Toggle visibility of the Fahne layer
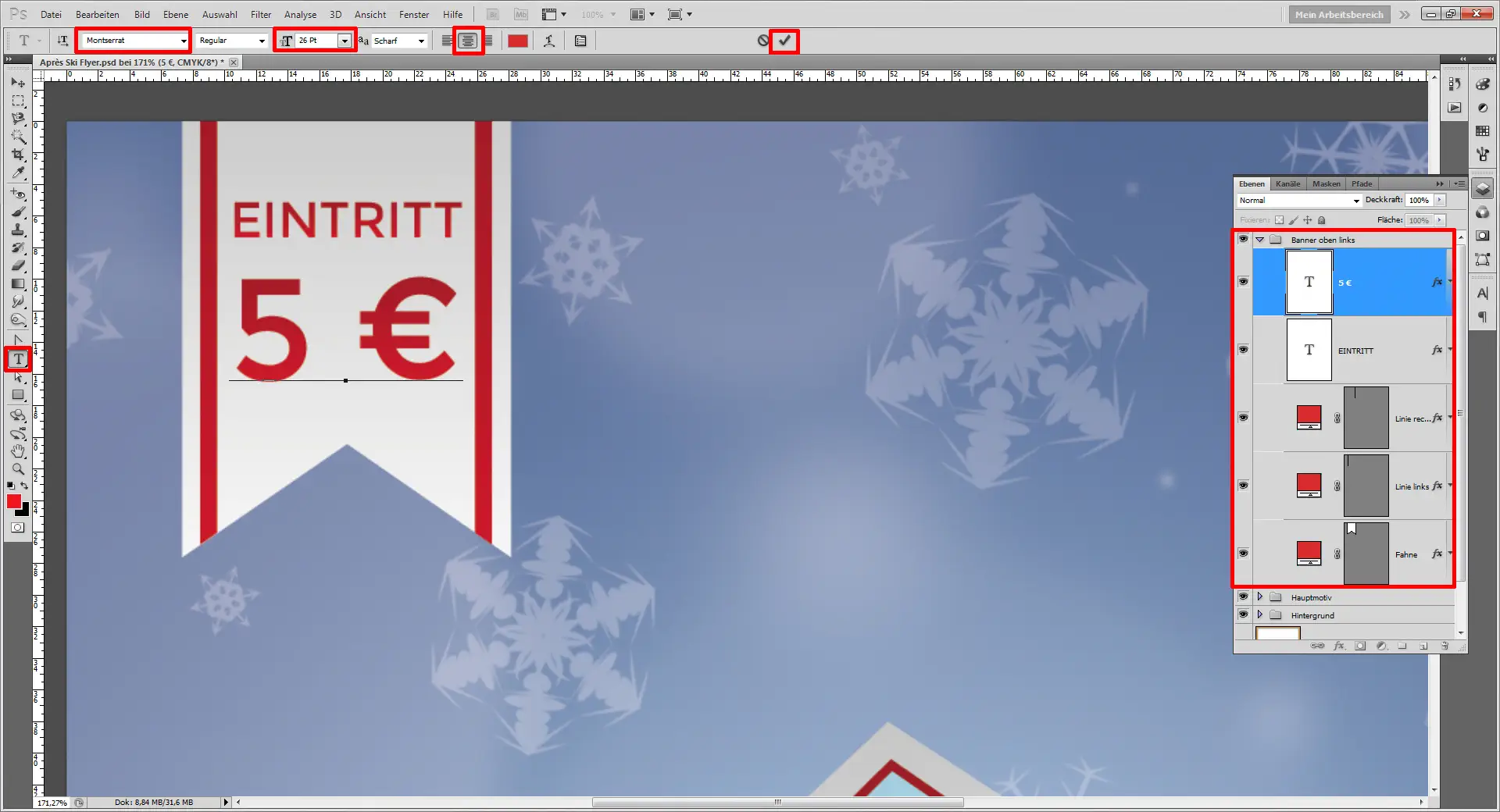This screenshot has height=812, width=1500. point(1243,554)
